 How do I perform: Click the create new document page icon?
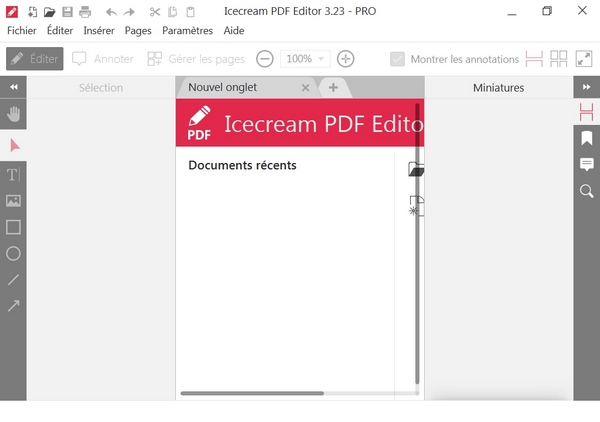416,206
